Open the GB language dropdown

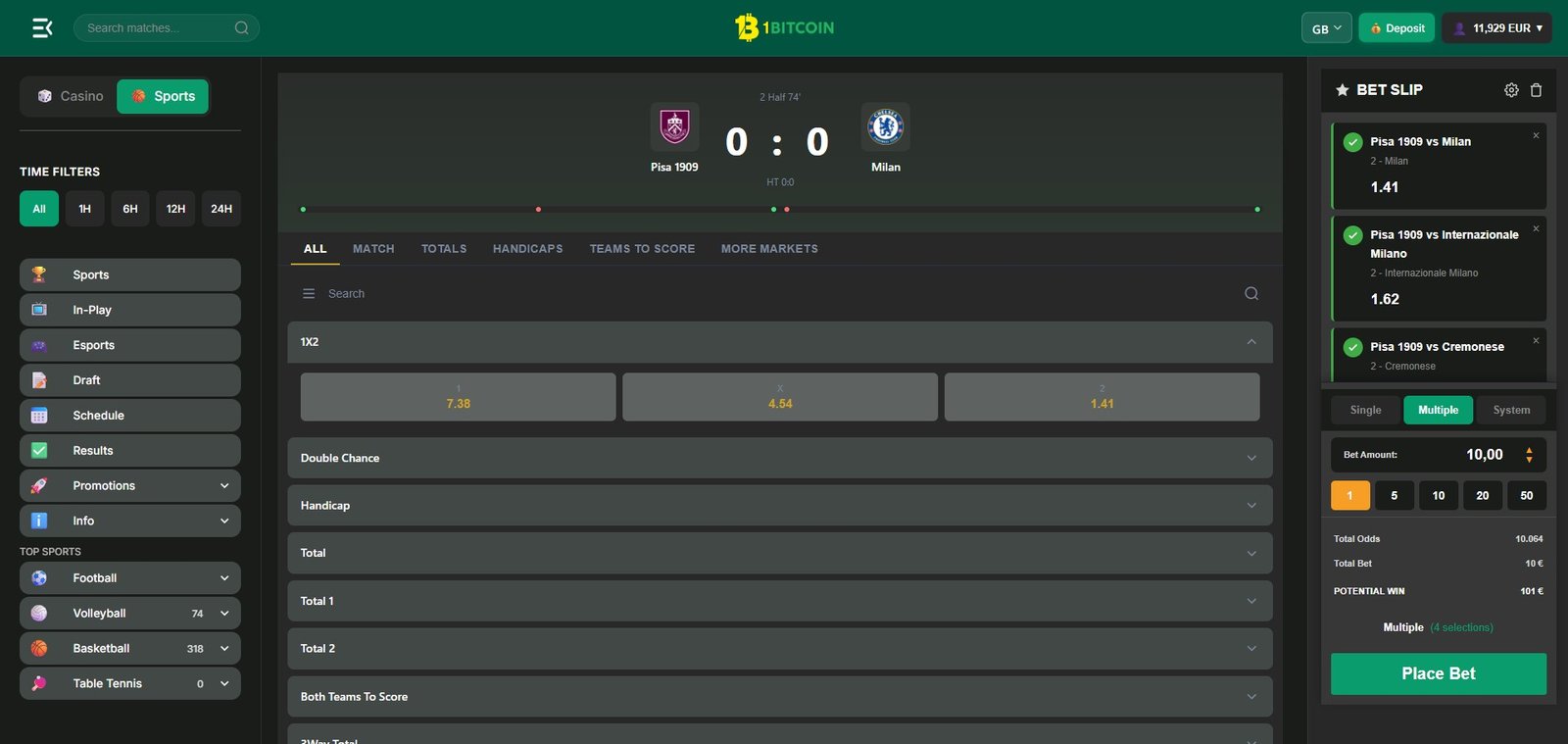click(1326, 28)
